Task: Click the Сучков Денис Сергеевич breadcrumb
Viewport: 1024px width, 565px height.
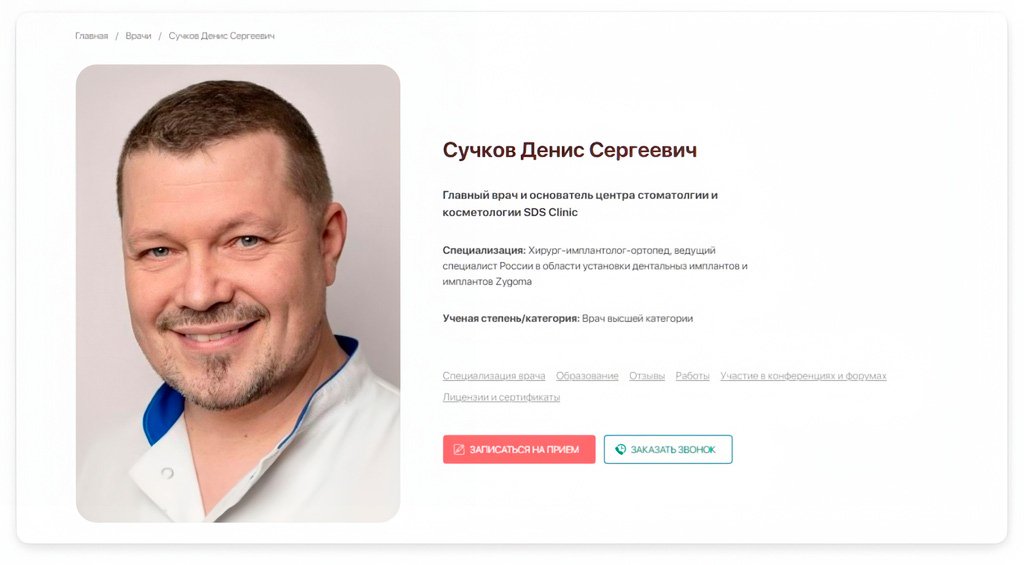Action: pyautogui.click(x=221, y=36)
